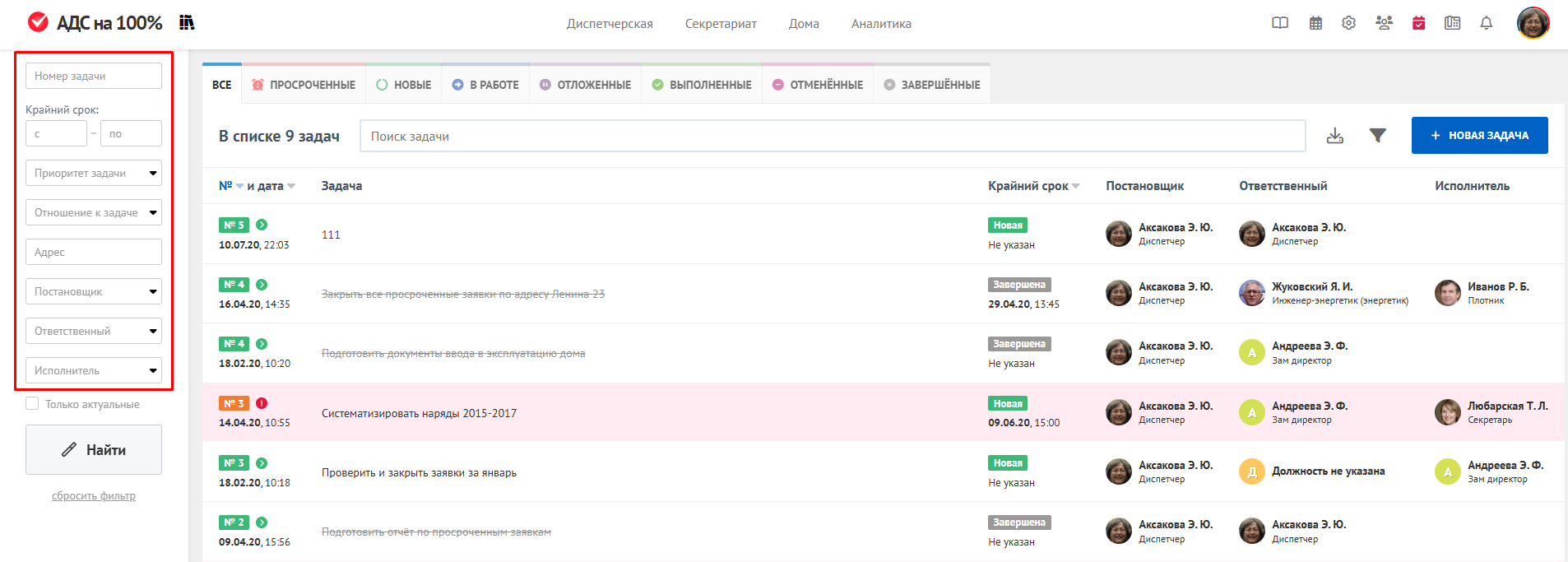Open the book reference icon in header
The width and height of the screenshot is (1568, 562).
(x=1280, y=23)
